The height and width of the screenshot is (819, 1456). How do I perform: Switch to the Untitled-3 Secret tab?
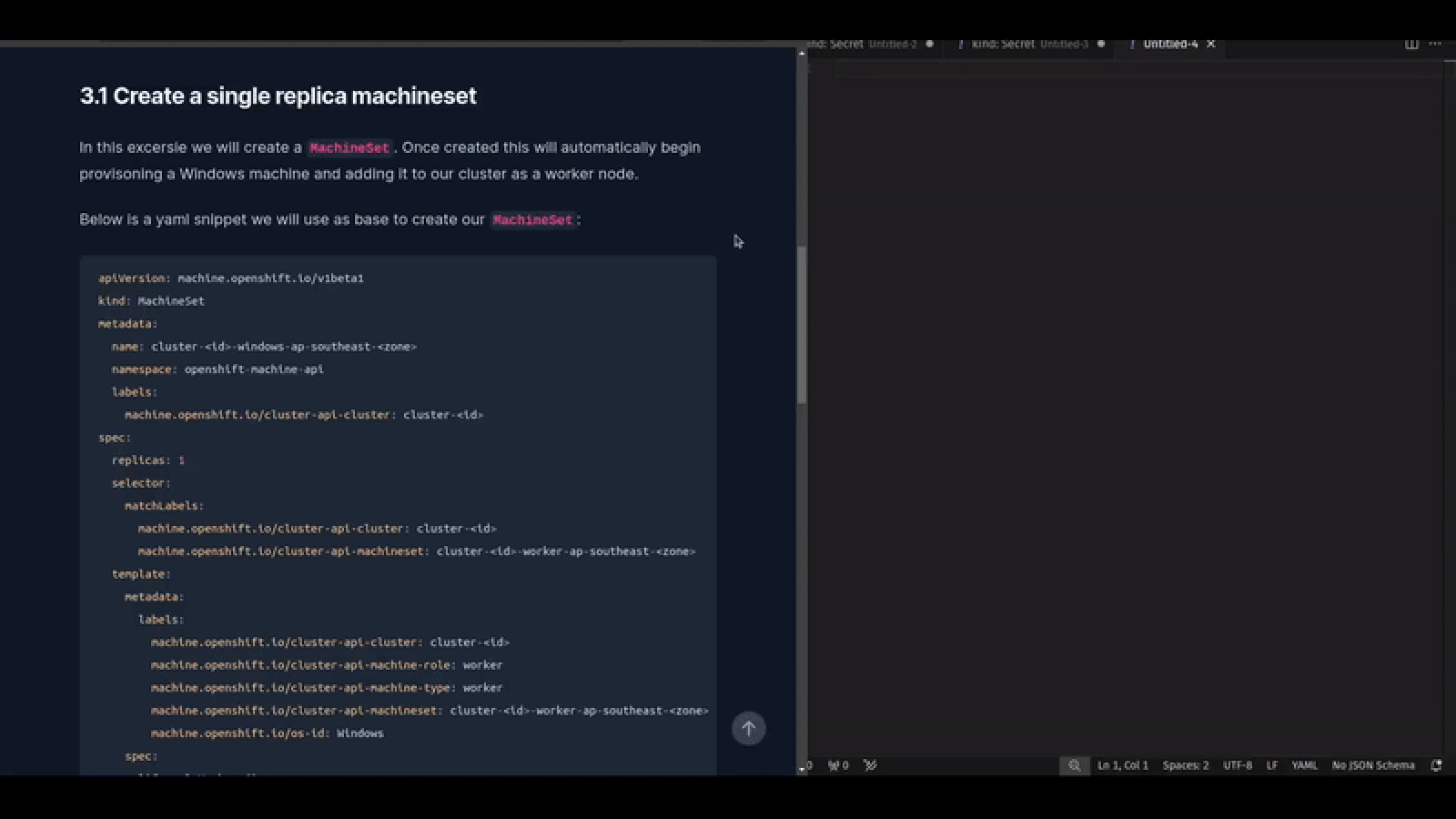coord(1024,44)
